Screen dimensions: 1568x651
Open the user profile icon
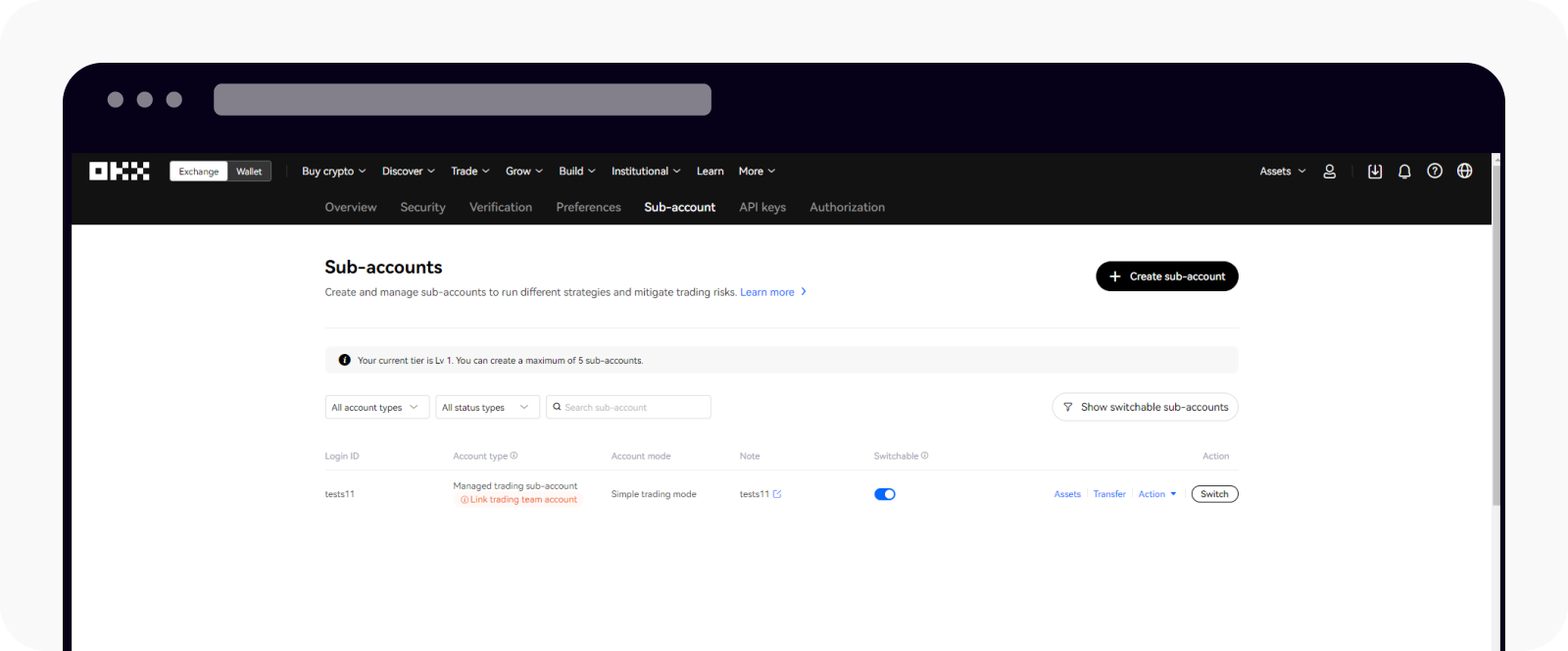(x=1329, y=172)
